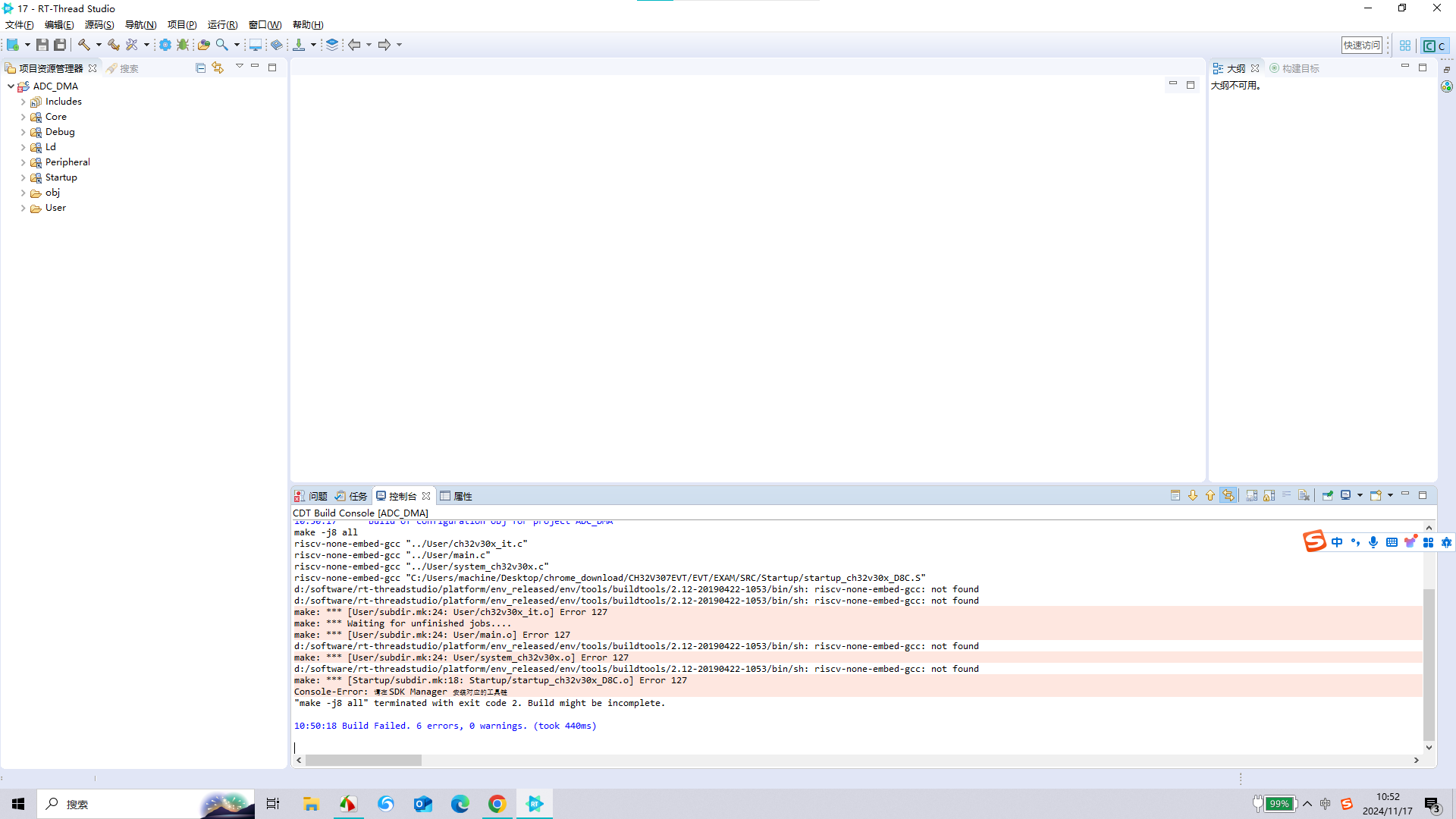Toggle Scroll Lock in console toolbar
The height and width of the screenshot is (819, 1456).
pos(1269,495)
